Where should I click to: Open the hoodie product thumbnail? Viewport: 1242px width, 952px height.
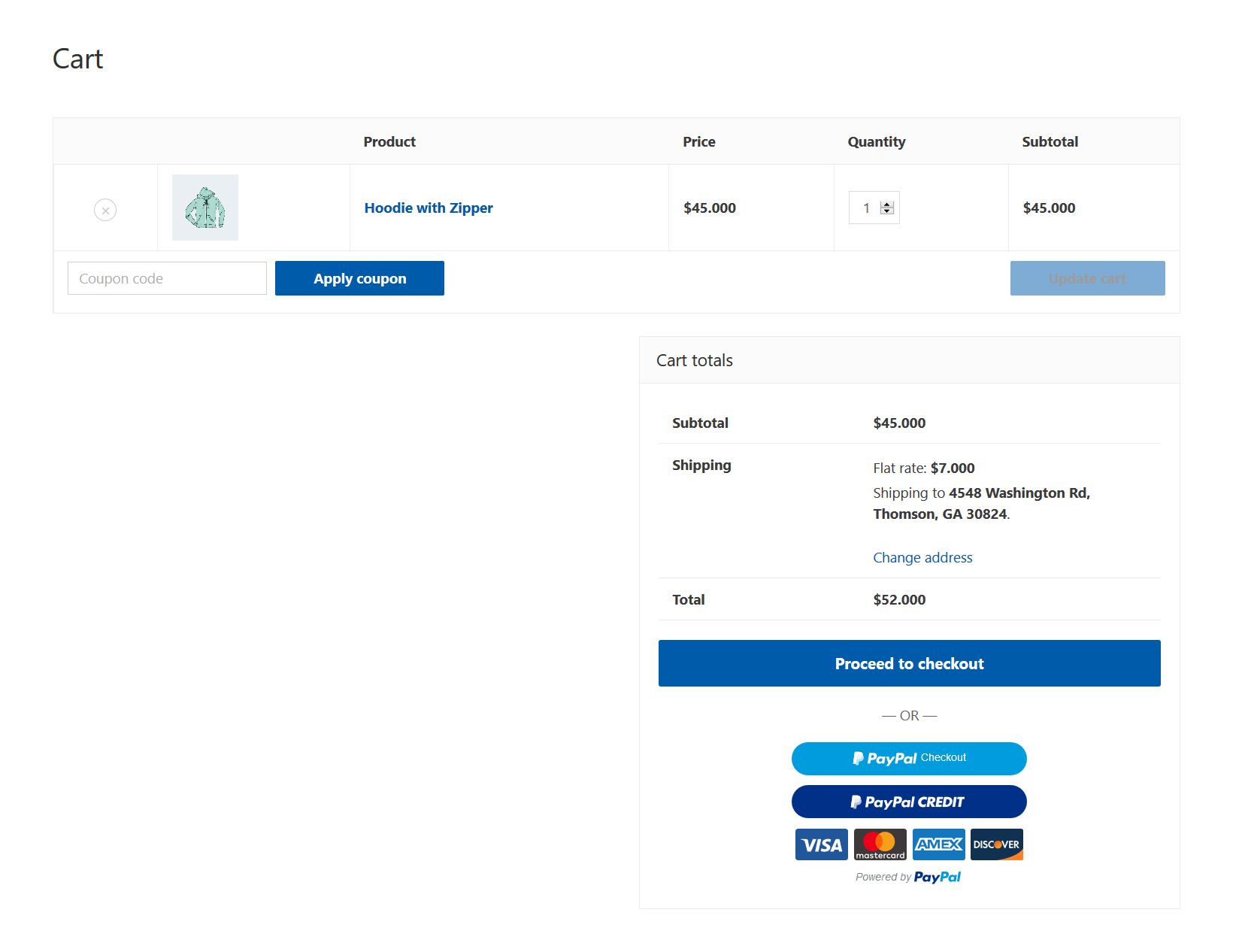(205, 208)
